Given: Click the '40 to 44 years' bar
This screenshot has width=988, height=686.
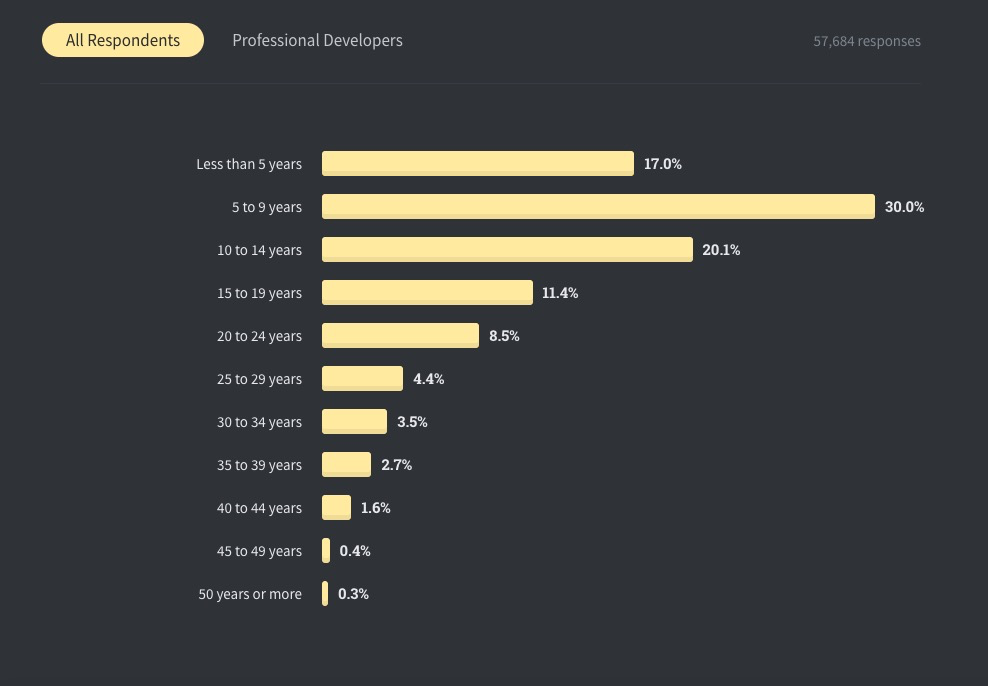Looking at the screenshot, I should click(336, 507).
